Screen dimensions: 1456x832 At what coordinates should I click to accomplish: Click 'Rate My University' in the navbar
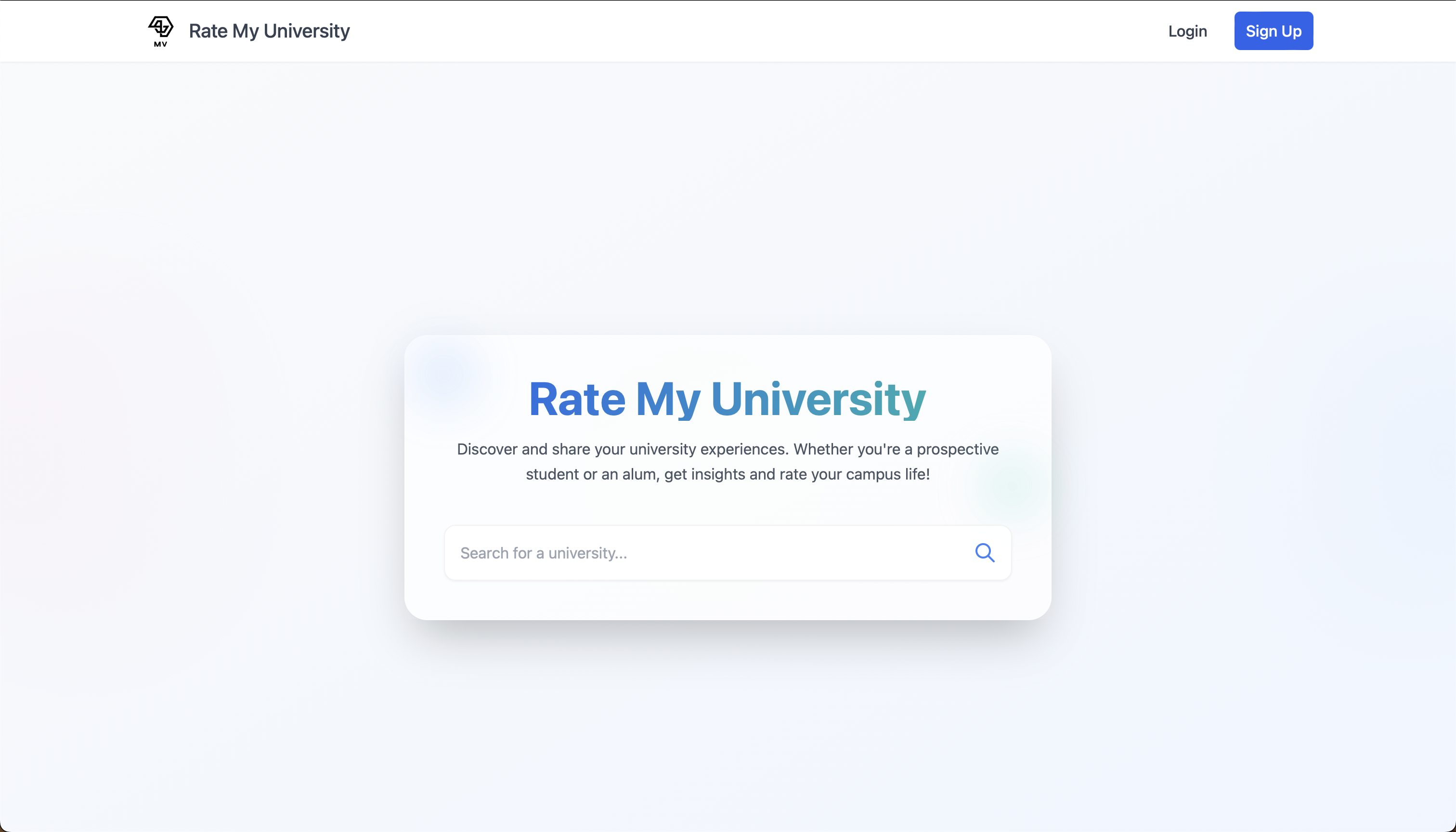[x=269, y=31]
